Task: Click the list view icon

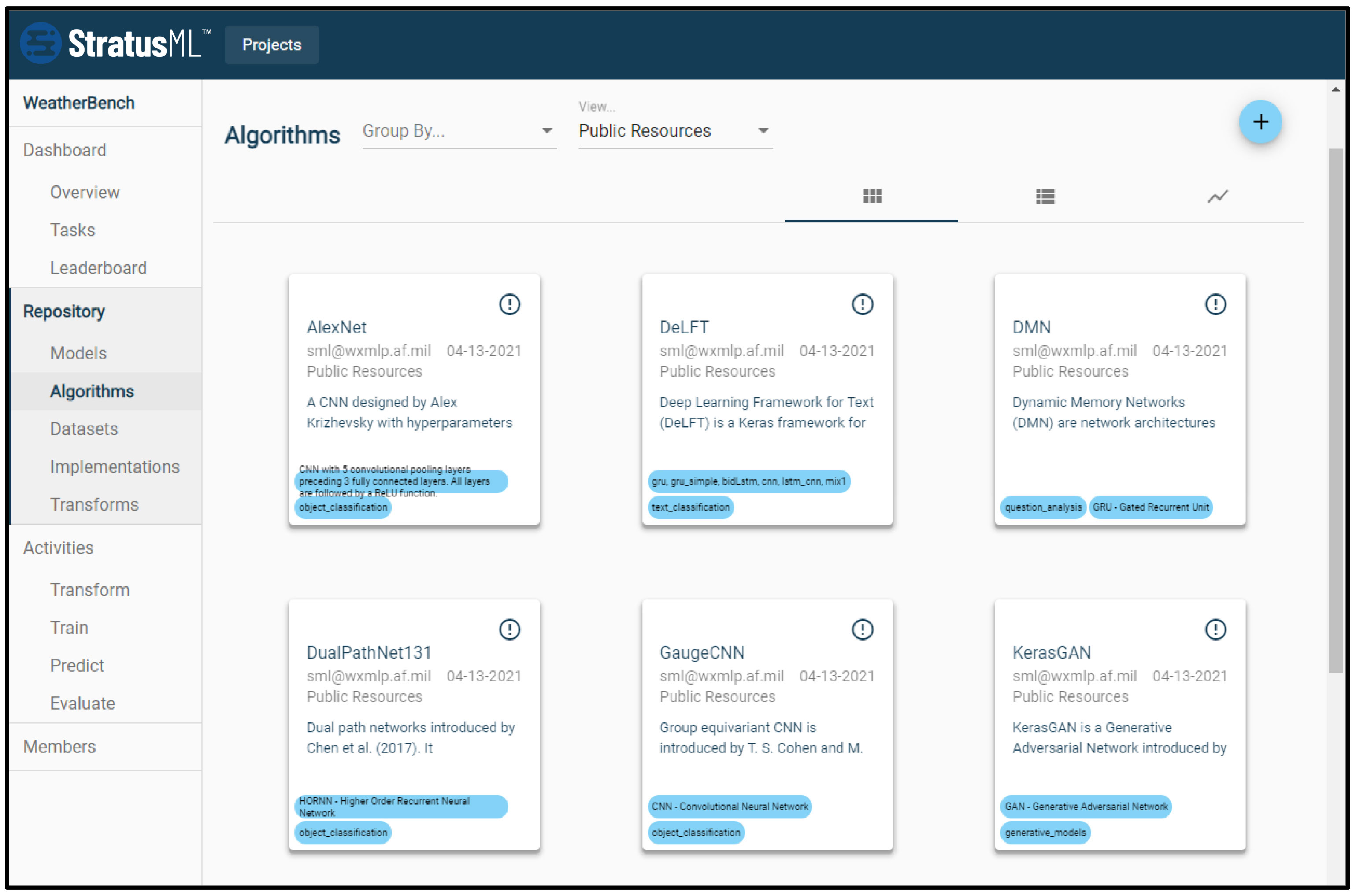Action: pos(1044,195)
